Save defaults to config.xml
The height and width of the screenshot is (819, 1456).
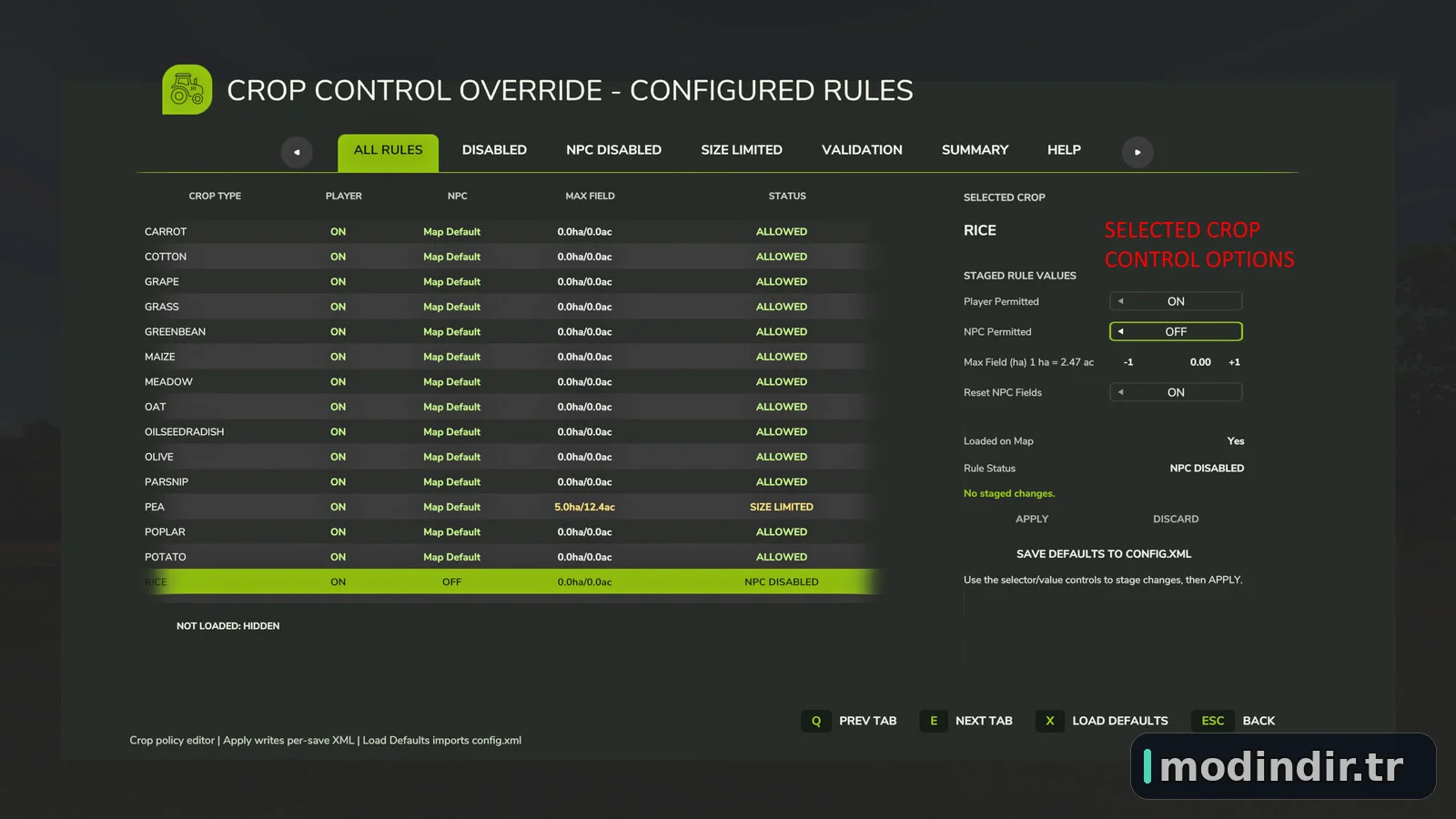click(x=1104, y=553)
